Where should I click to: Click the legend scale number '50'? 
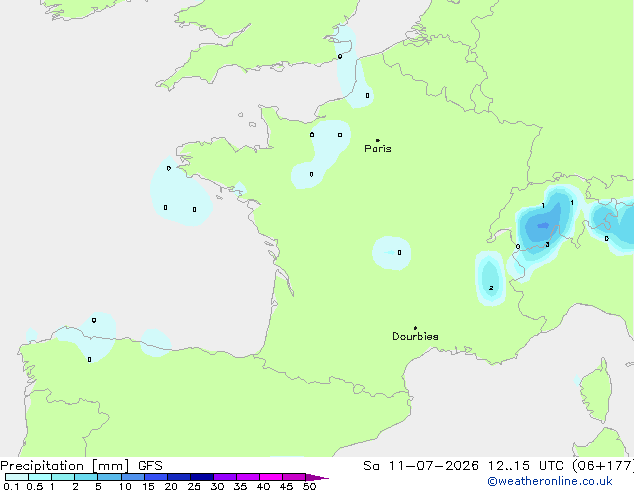click(309, 486)
